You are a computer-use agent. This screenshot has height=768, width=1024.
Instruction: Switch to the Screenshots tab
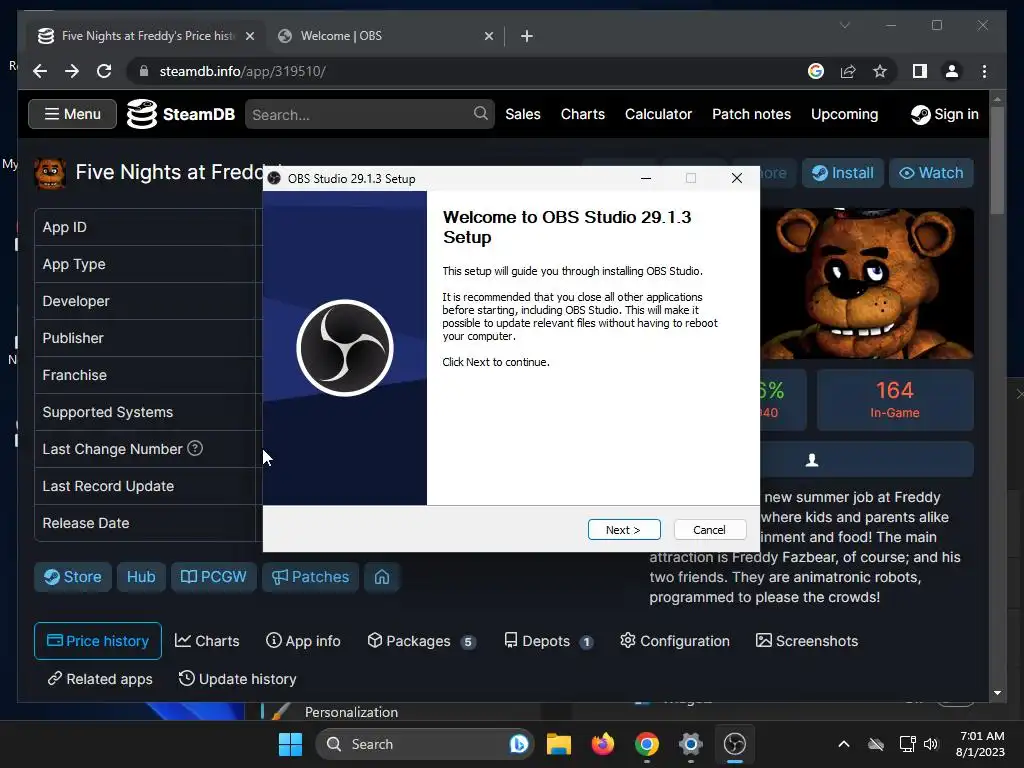pyautogui.click(x=807, y=641)
